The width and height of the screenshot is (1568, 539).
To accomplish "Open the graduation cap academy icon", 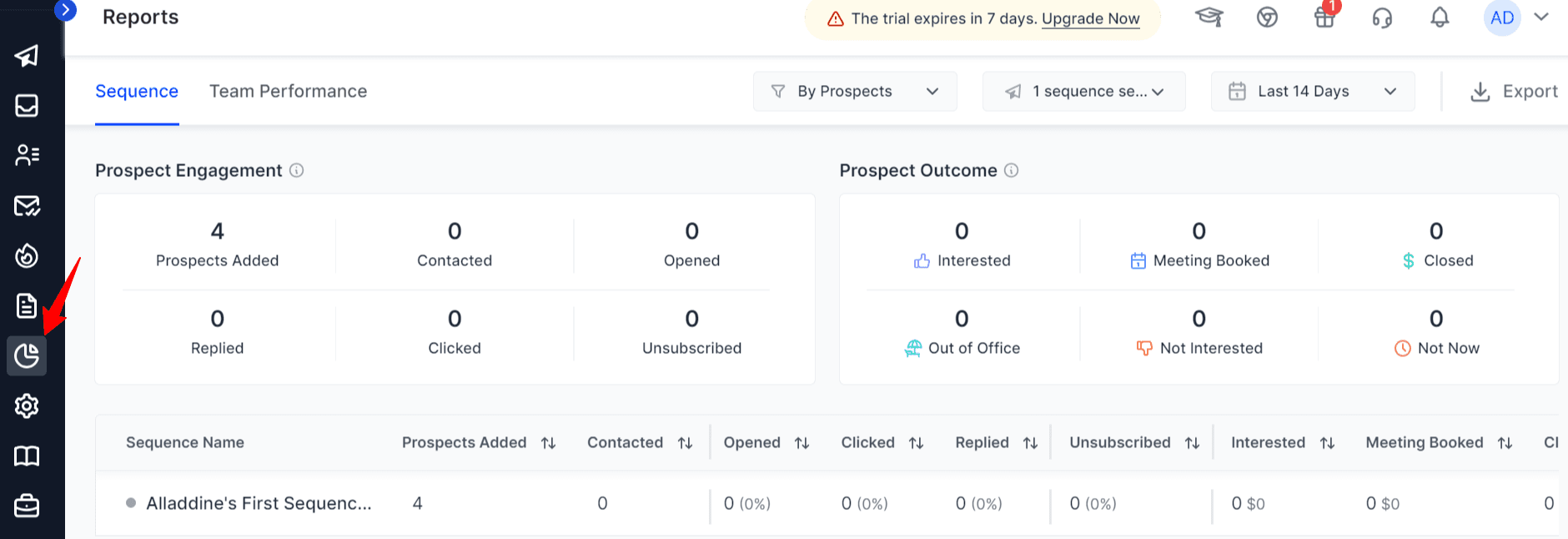I will click(1209, 17).
